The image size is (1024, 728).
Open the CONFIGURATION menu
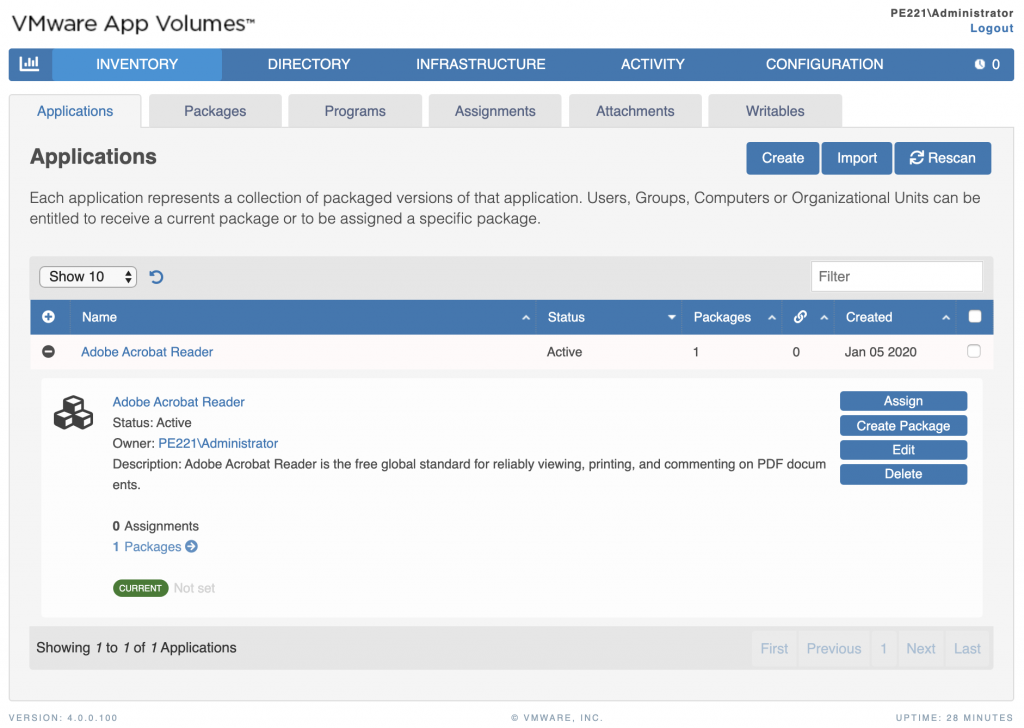(824, 64)
